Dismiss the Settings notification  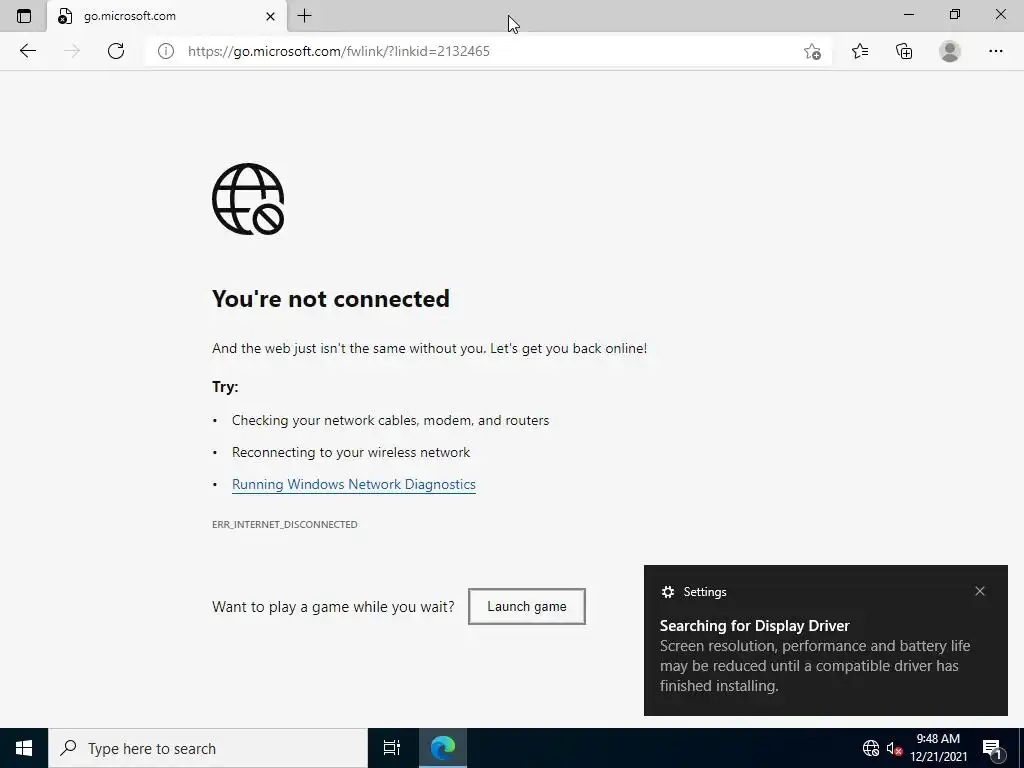point(980,591)
